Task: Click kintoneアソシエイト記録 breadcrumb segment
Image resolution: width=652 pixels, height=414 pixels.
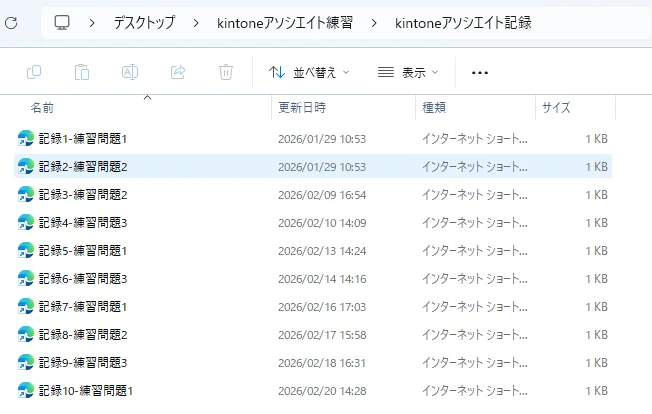Action: (x=463, y=23)
